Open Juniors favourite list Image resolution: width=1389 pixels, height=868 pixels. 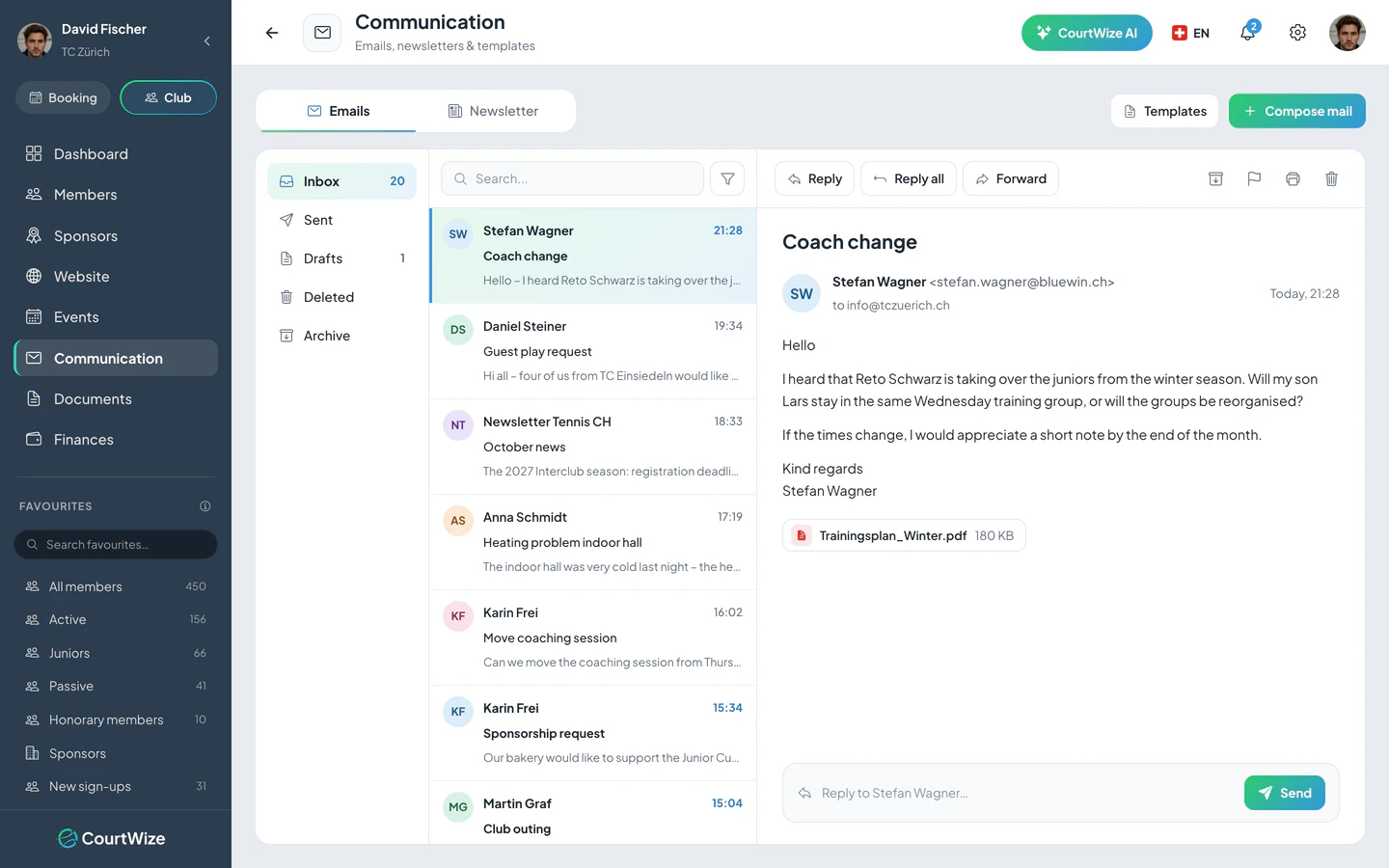(x=116, y=653)
